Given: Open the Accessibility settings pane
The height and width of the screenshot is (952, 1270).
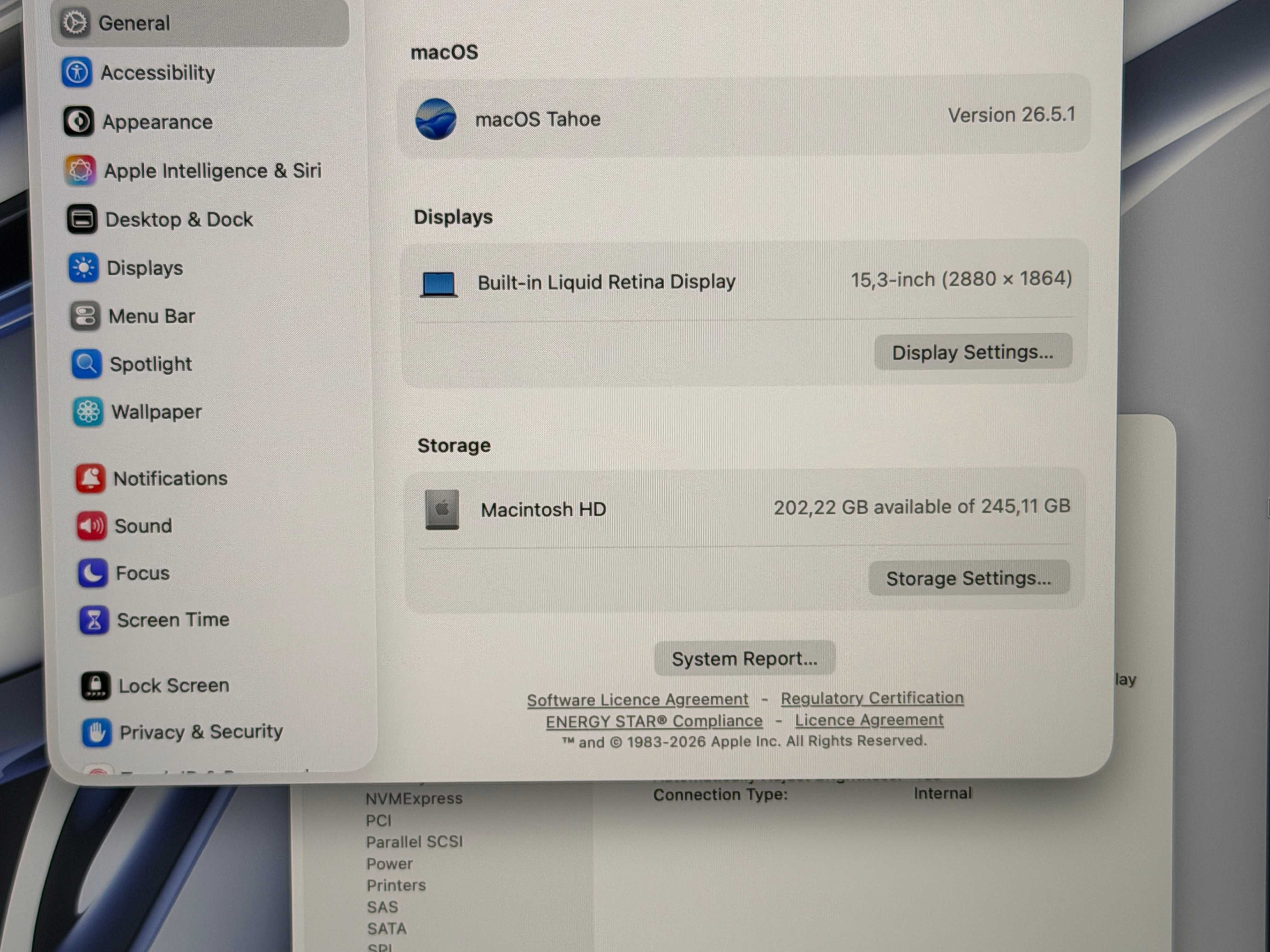Looking at the screenshot, I should [158, 73].
